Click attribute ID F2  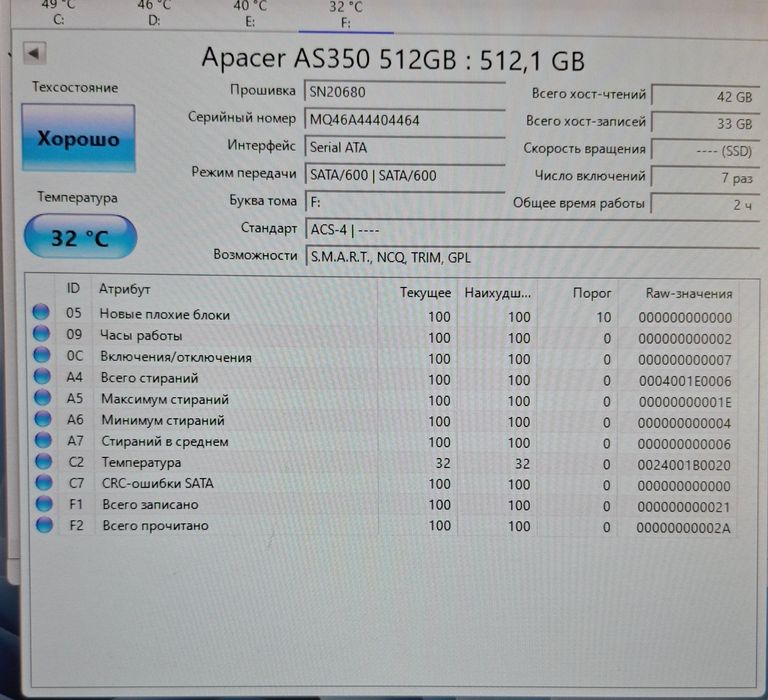pyautogui.click(x=76, y=525)
